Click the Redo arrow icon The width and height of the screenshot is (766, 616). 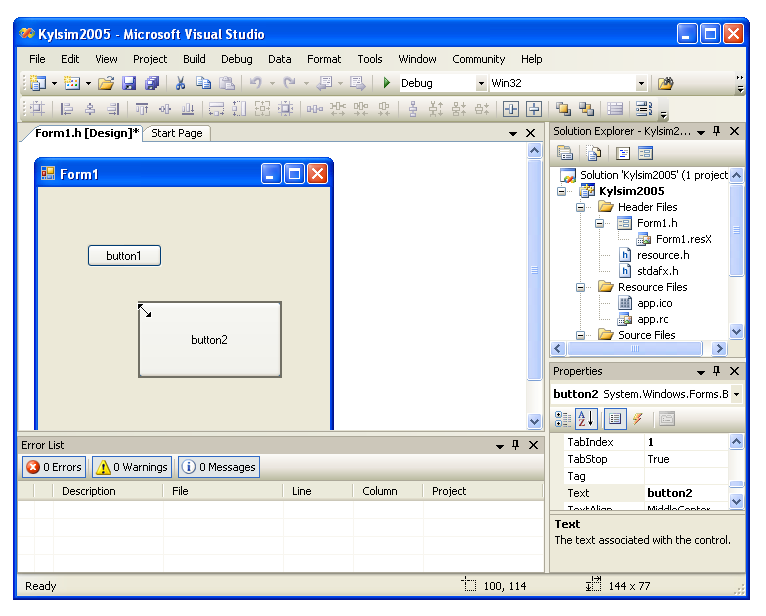click(290, 83)
